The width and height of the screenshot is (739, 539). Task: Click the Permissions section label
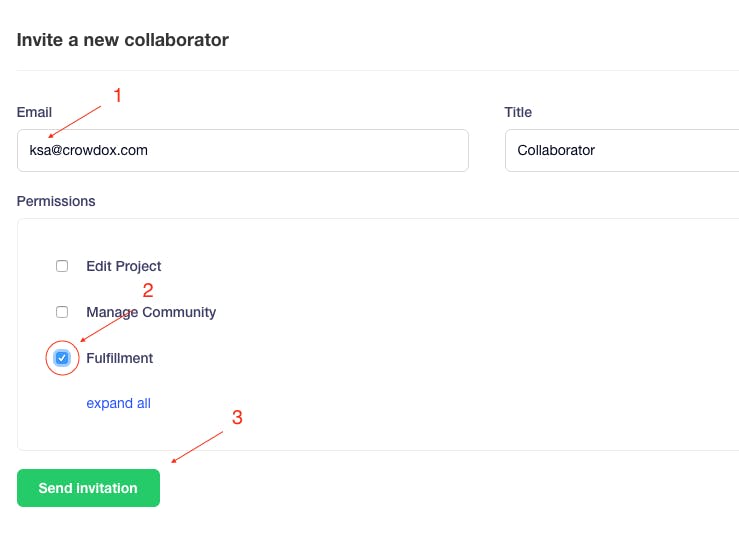pos(56,201)
